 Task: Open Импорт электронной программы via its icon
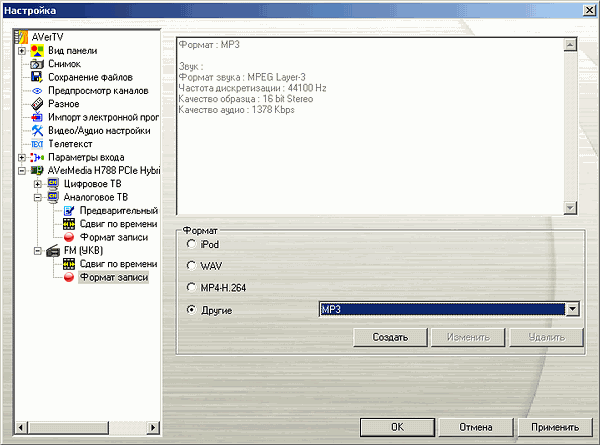coord(37,117)
